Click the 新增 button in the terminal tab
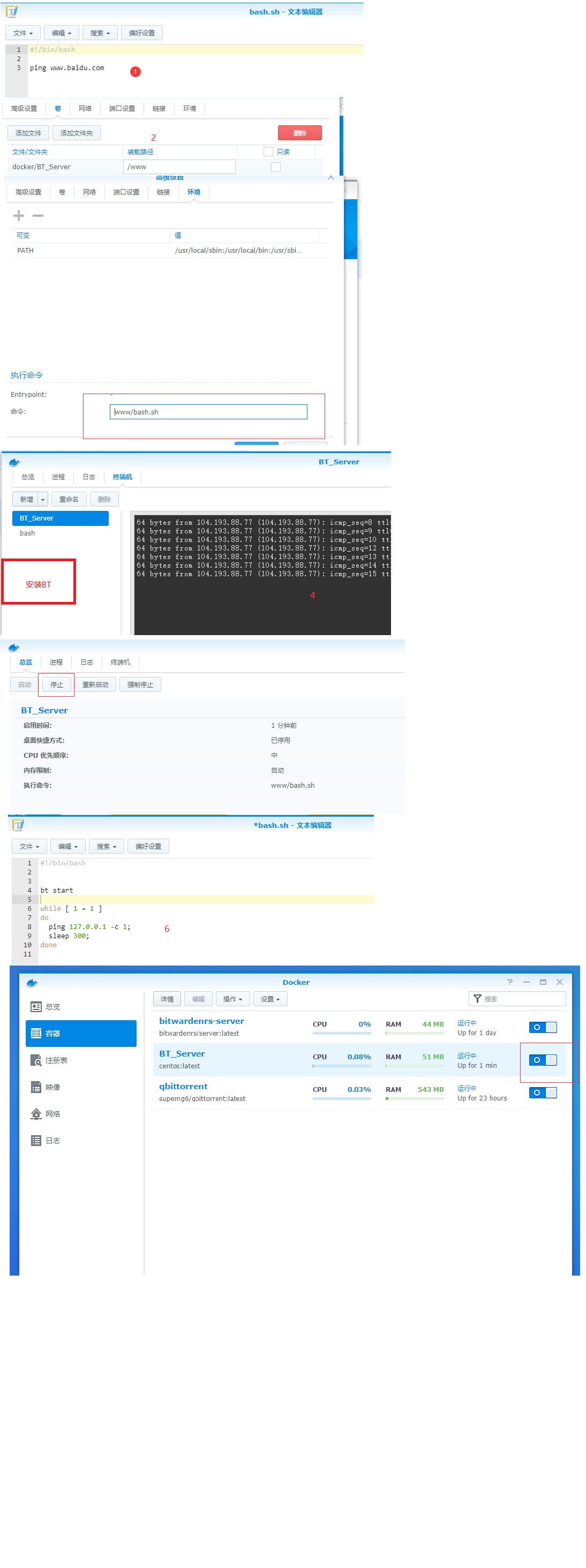This screenshot has height=1568, width=586. (x=26, y=499)
